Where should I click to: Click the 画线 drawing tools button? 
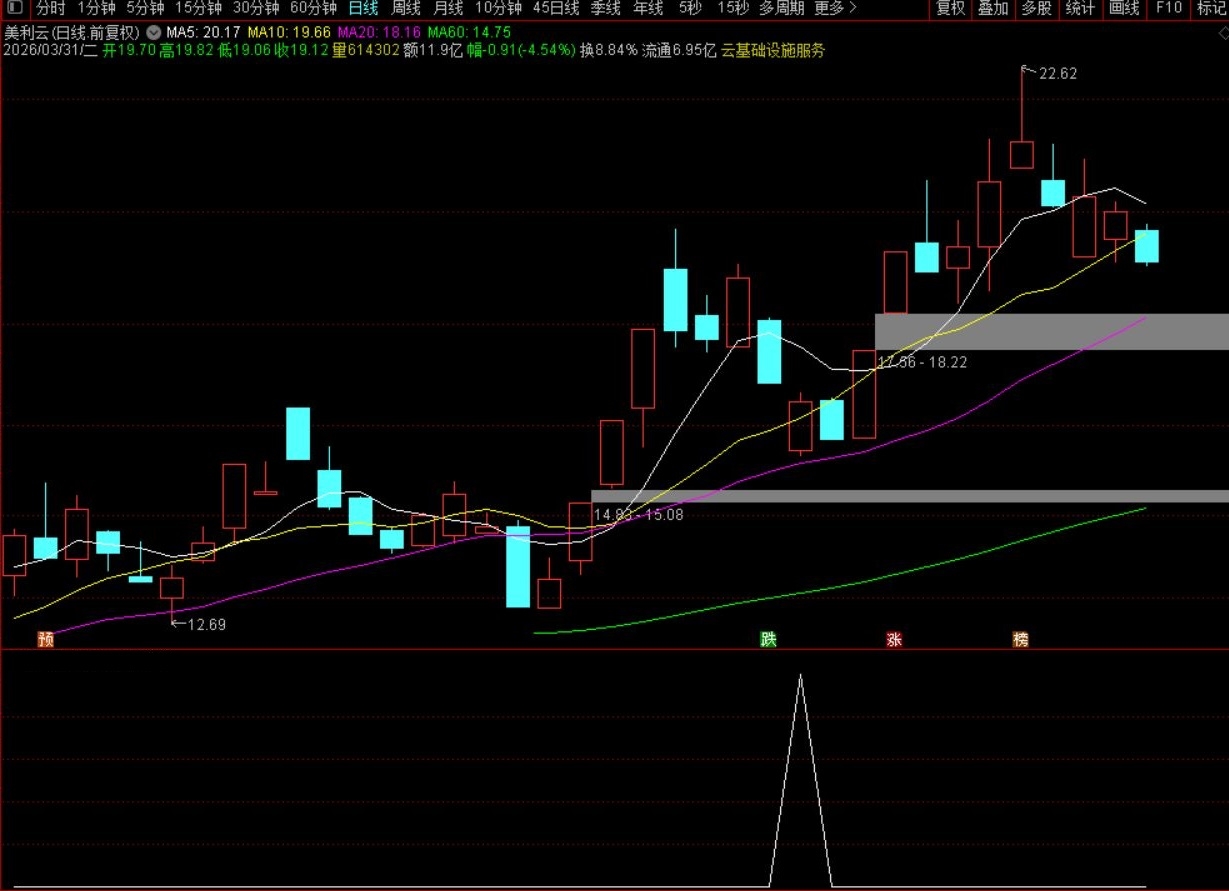coord(1124,8)
